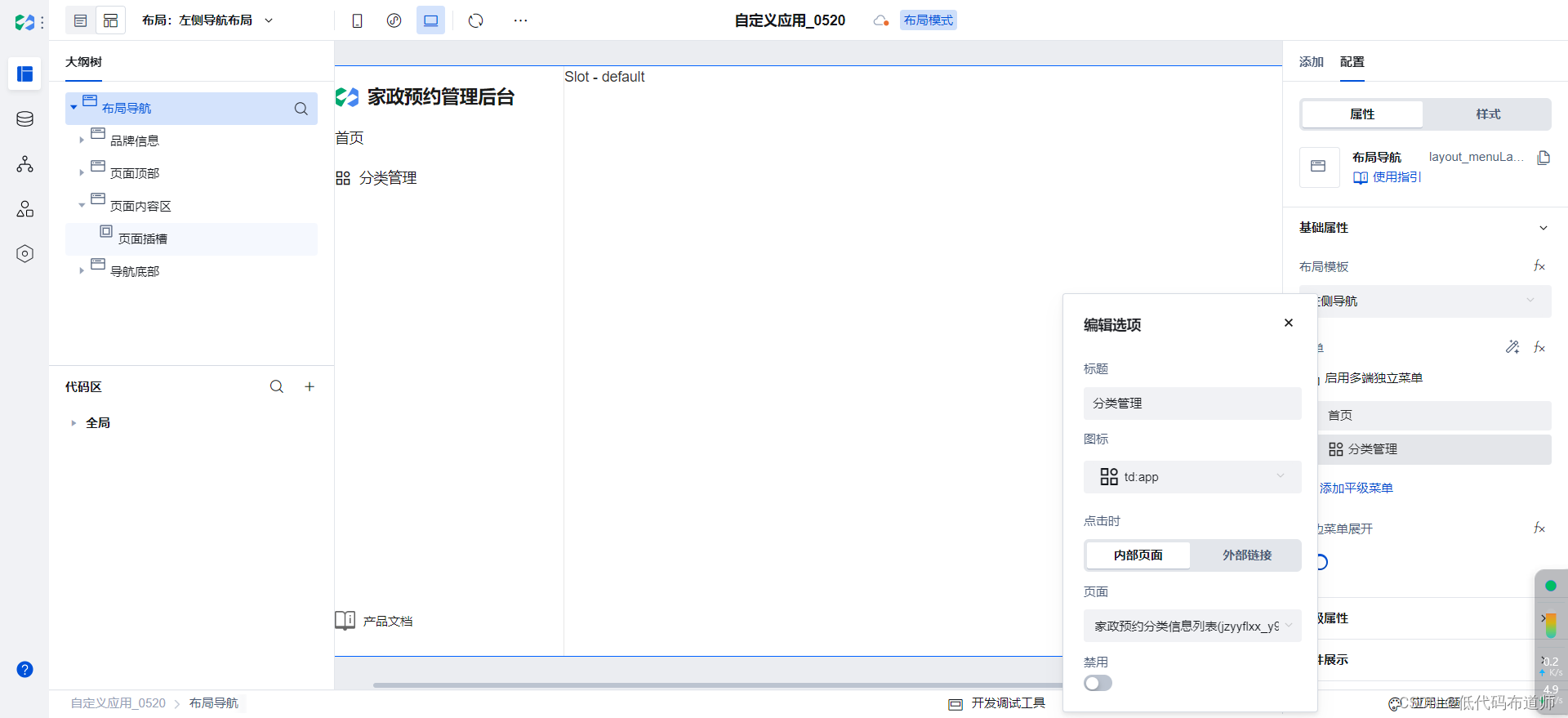This screenshot has height=718, width=1568.
Task: Select the 大纲树 tab
Action: tap(83, 62)
